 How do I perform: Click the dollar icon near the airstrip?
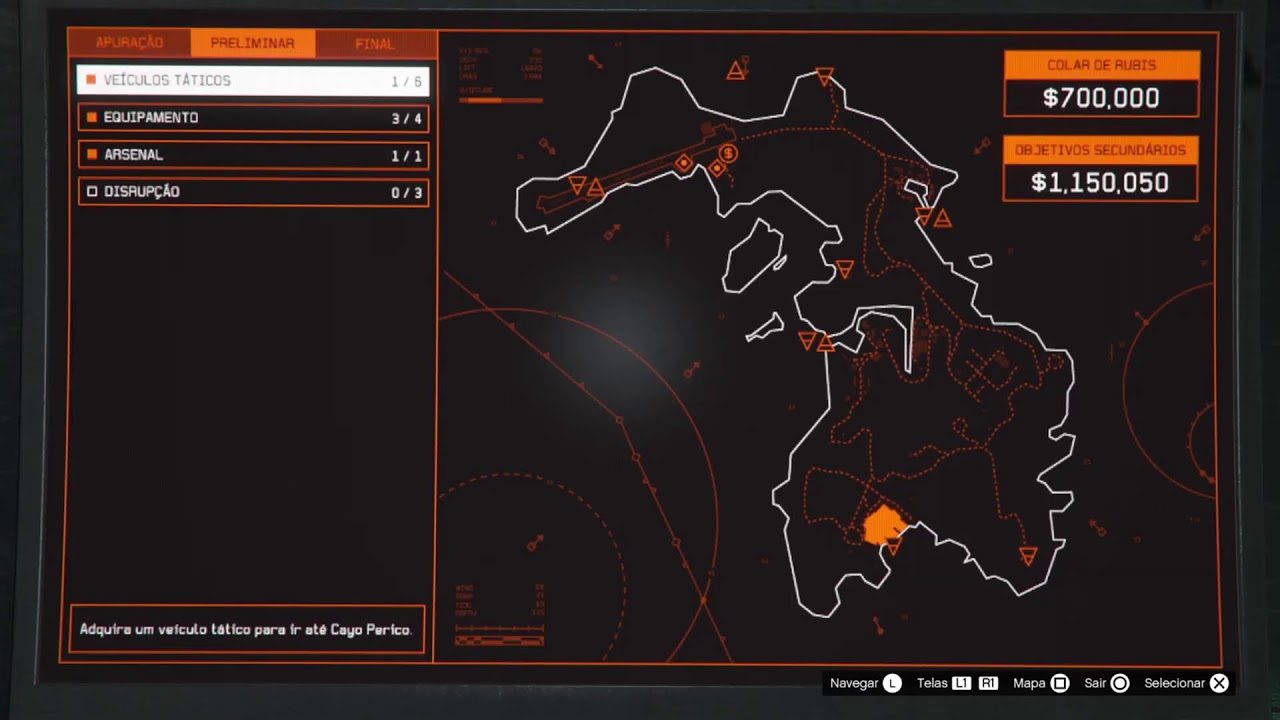[x=728, y=153]
